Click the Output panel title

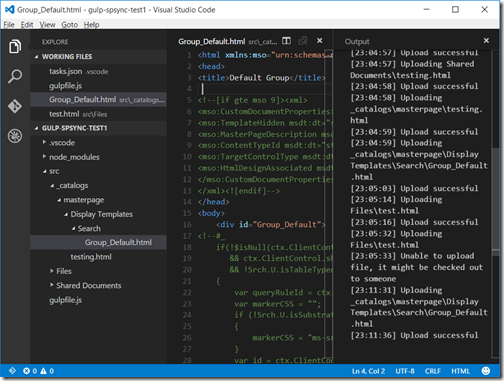click(357, 41)
